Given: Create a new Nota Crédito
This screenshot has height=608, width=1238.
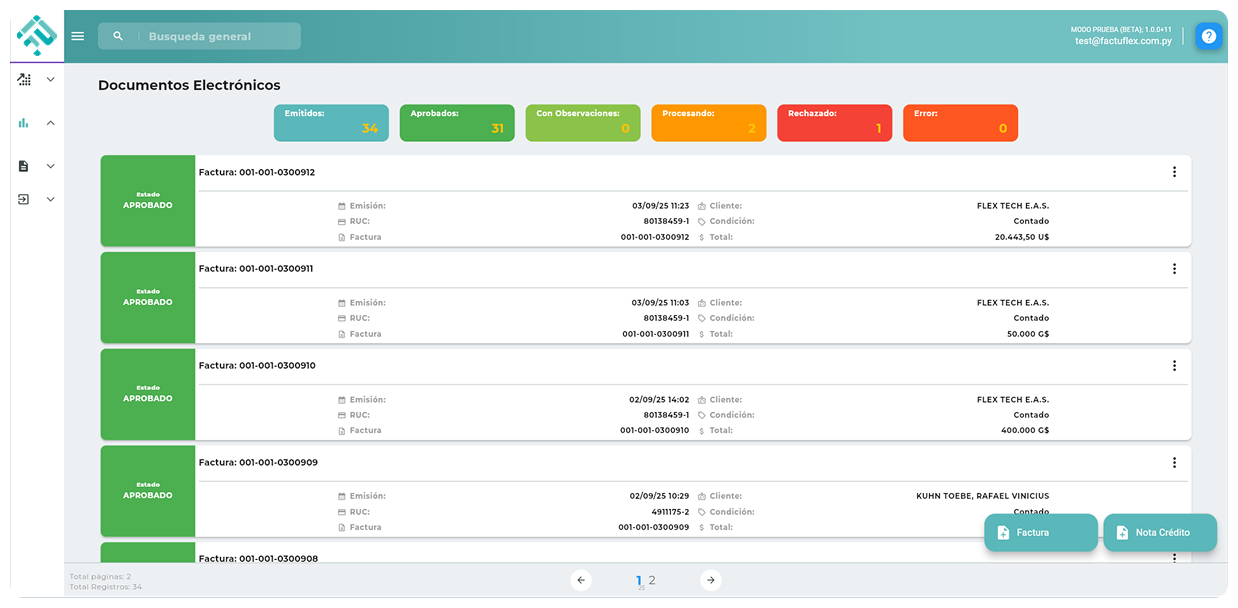Looking at the screenshot, I should 1160,533.
